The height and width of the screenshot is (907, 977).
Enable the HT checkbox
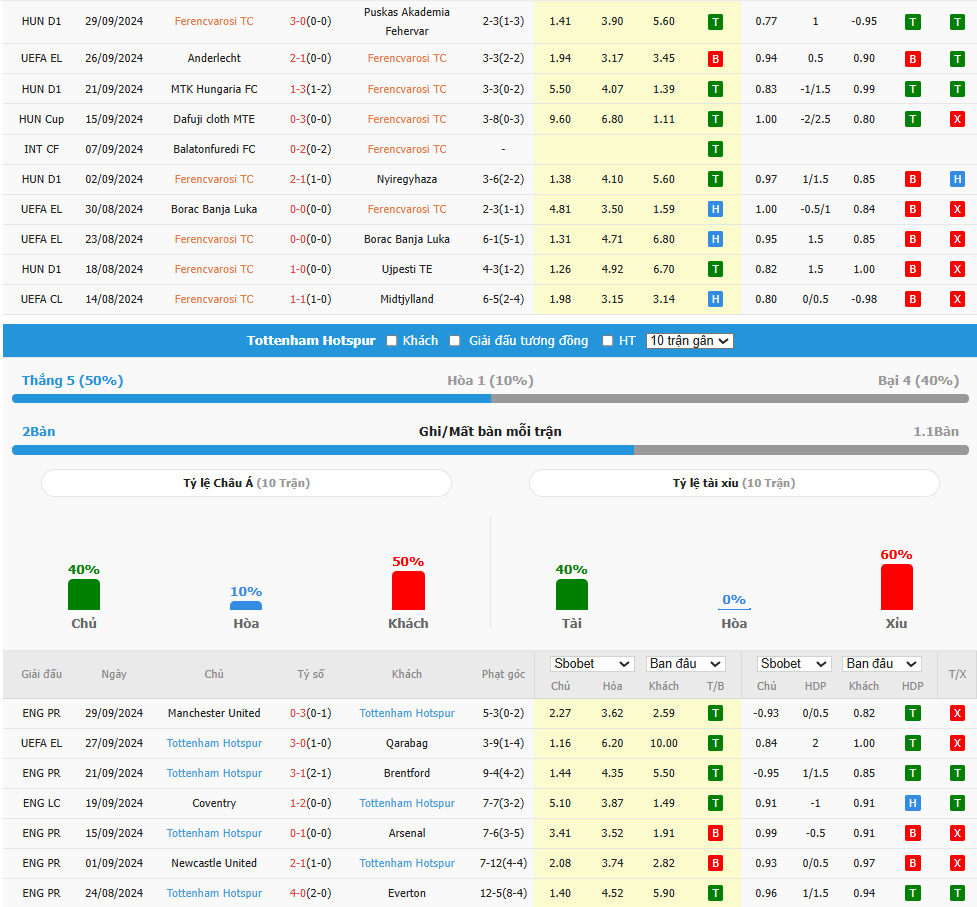click(608, 341)
